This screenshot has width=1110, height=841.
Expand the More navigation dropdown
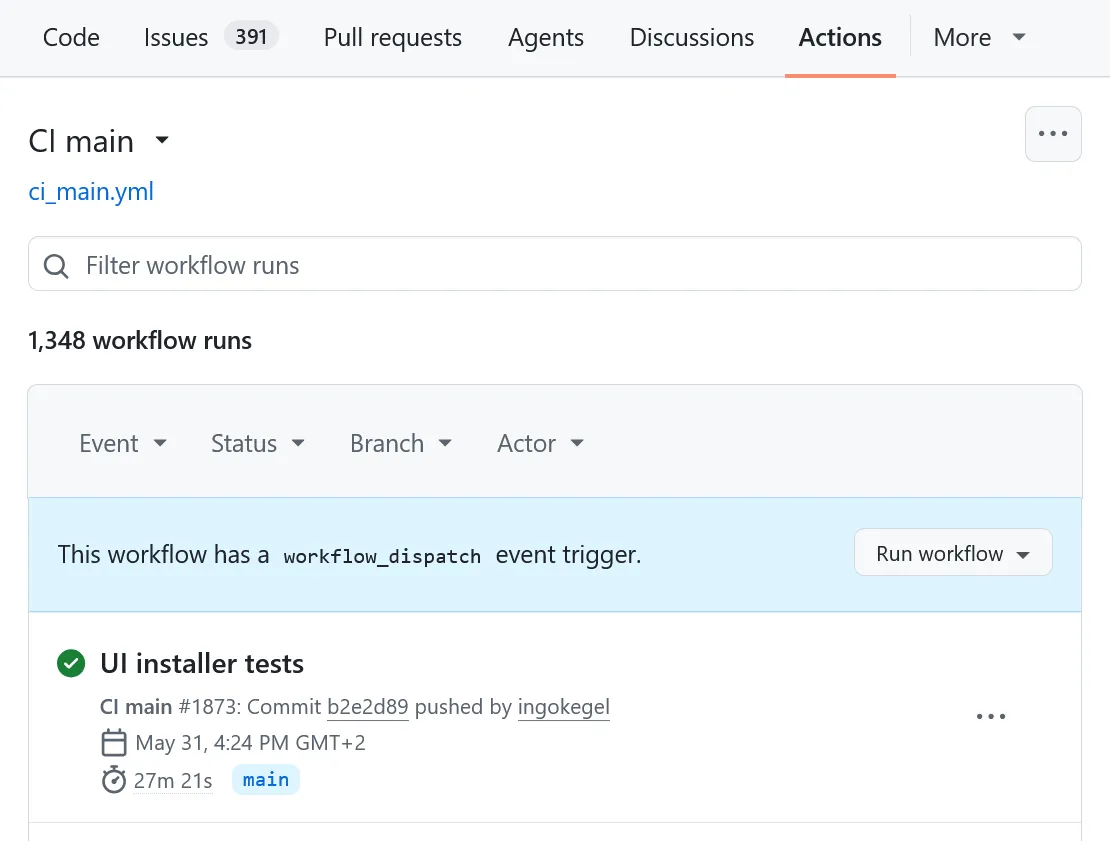pyautogui.click(x=980, y=38)
